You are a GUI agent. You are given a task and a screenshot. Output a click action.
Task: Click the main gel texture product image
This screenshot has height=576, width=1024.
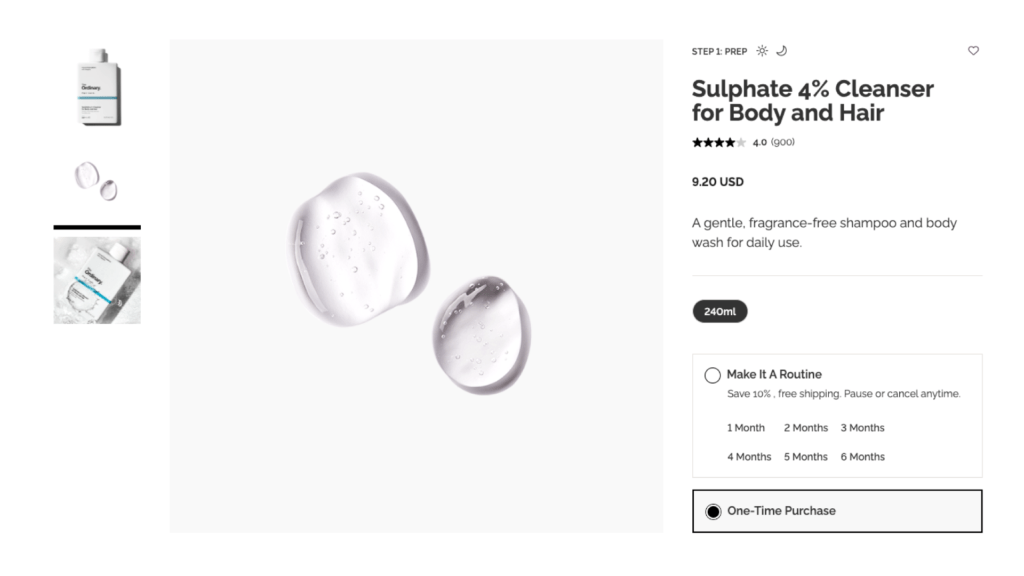415,286
